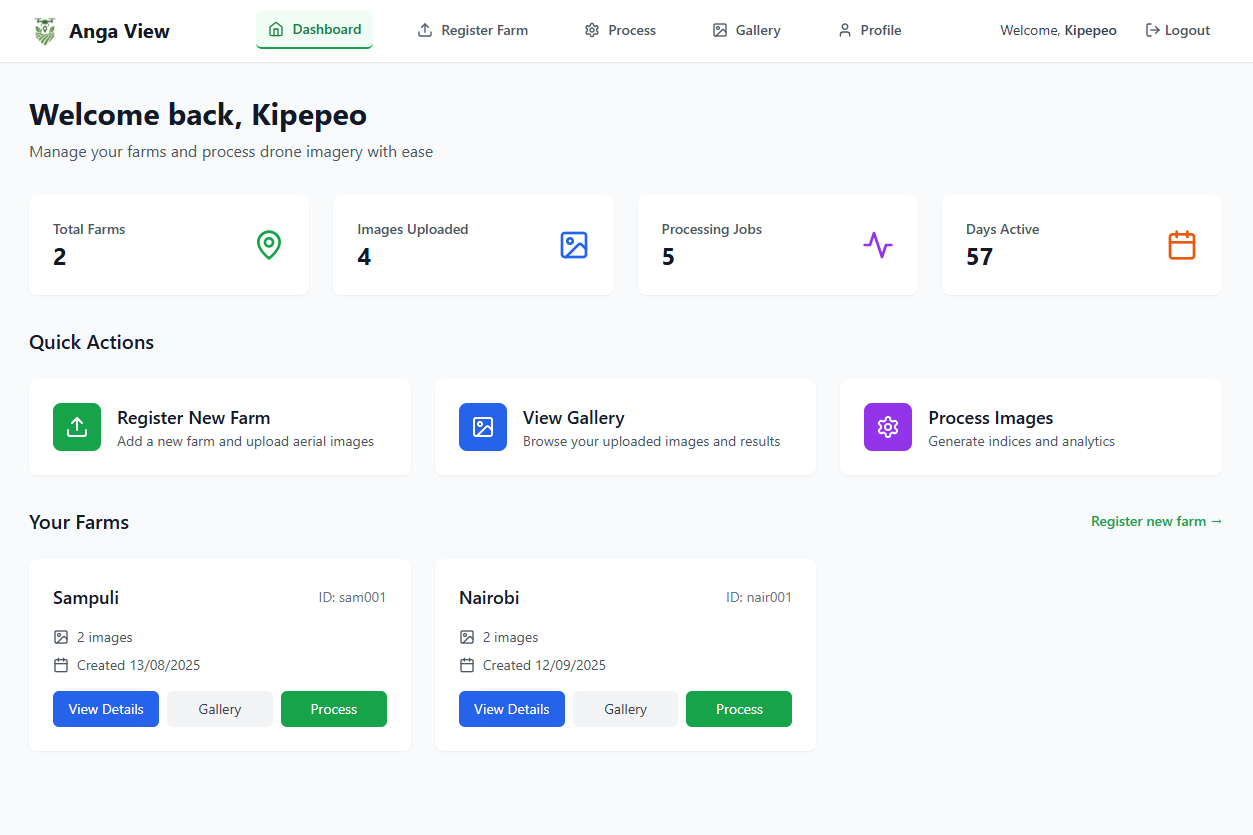Open the Dashboard tab
This screenshot has height=835, width=1253.
point(314,30)
